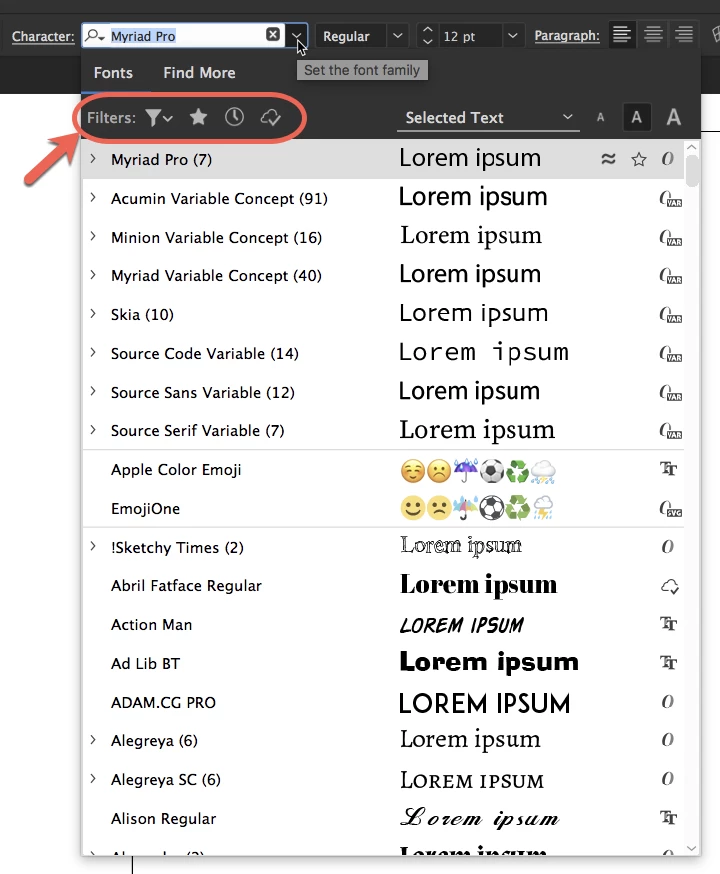720x874 pixels.
Task: Click variable font icon on Acumin row
Action: click(x=670, y=199)
